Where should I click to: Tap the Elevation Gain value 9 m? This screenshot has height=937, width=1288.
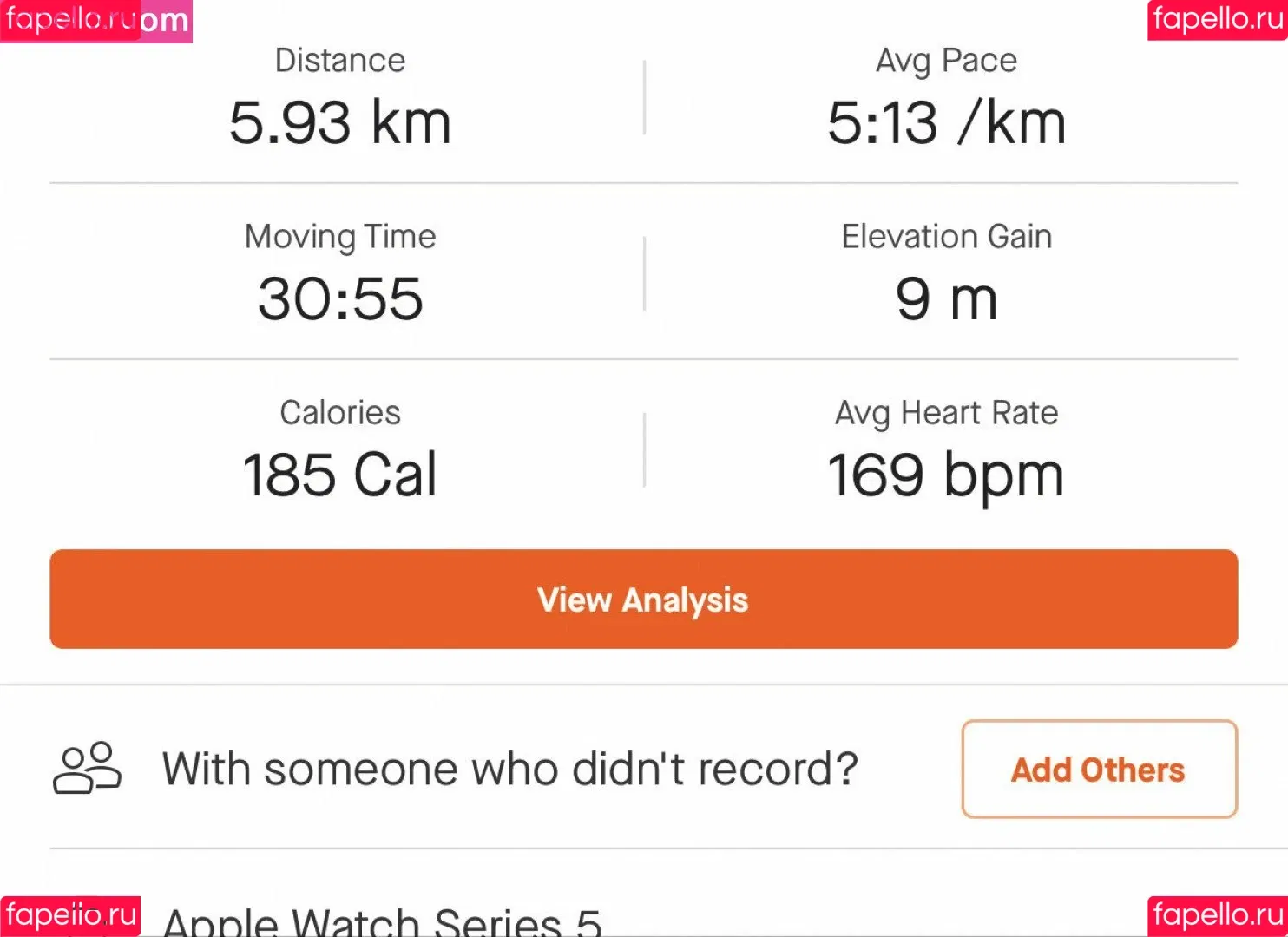coord(946,298)
